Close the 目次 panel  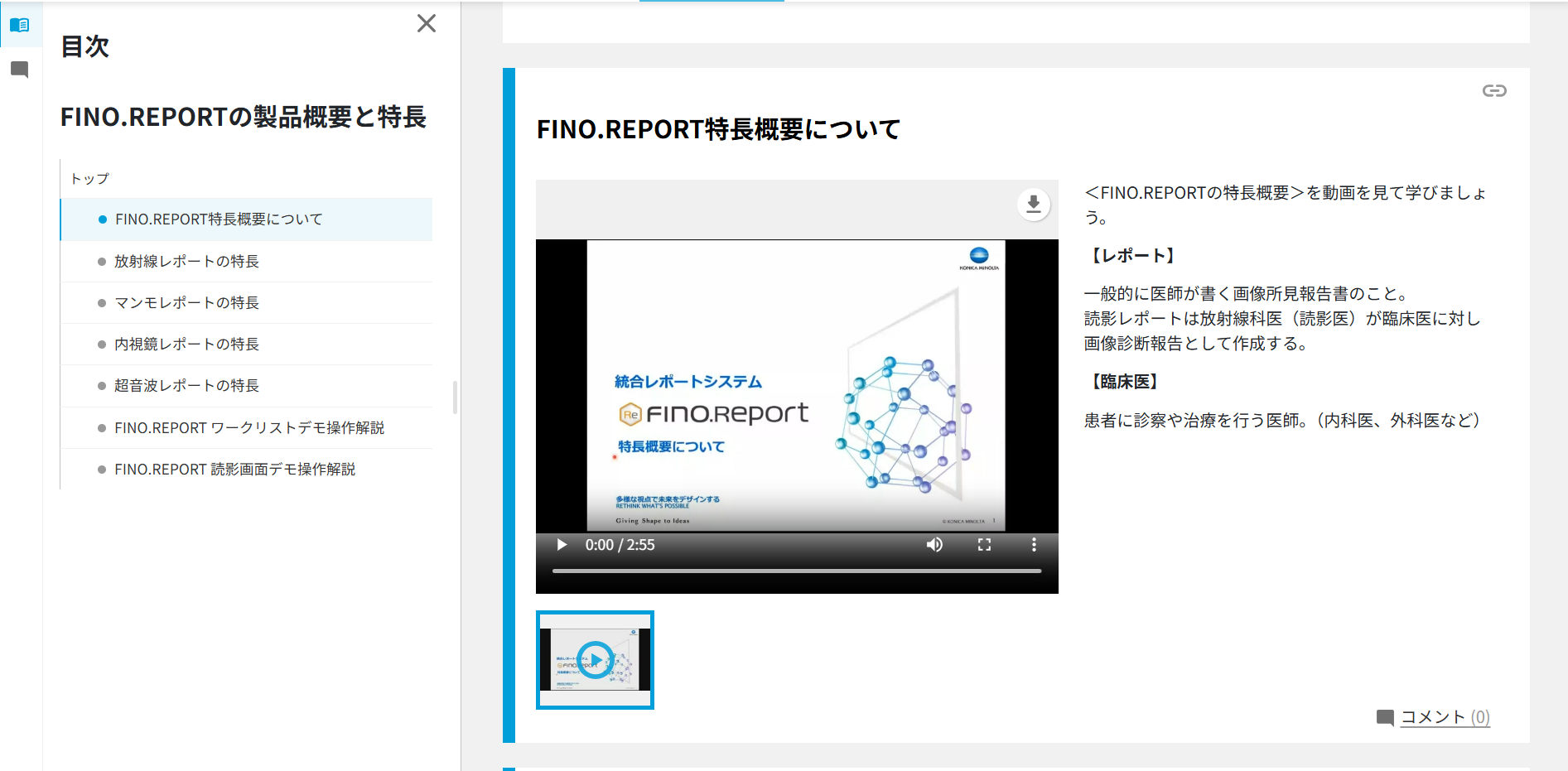tap(427, 23)
